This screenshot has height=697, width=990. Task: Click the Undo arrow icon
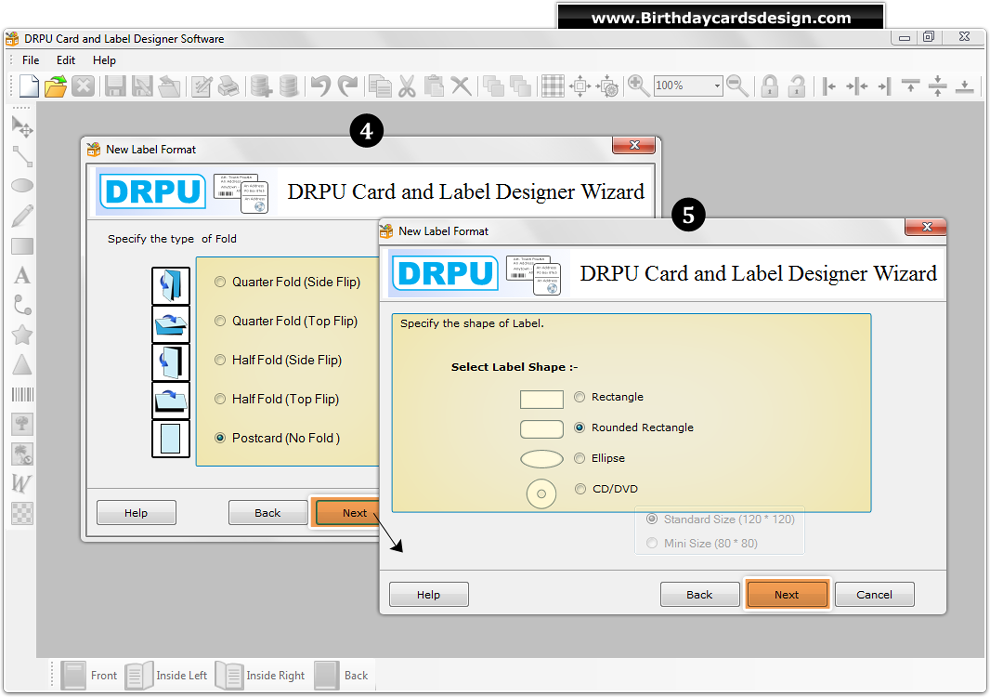click(320, 86)
